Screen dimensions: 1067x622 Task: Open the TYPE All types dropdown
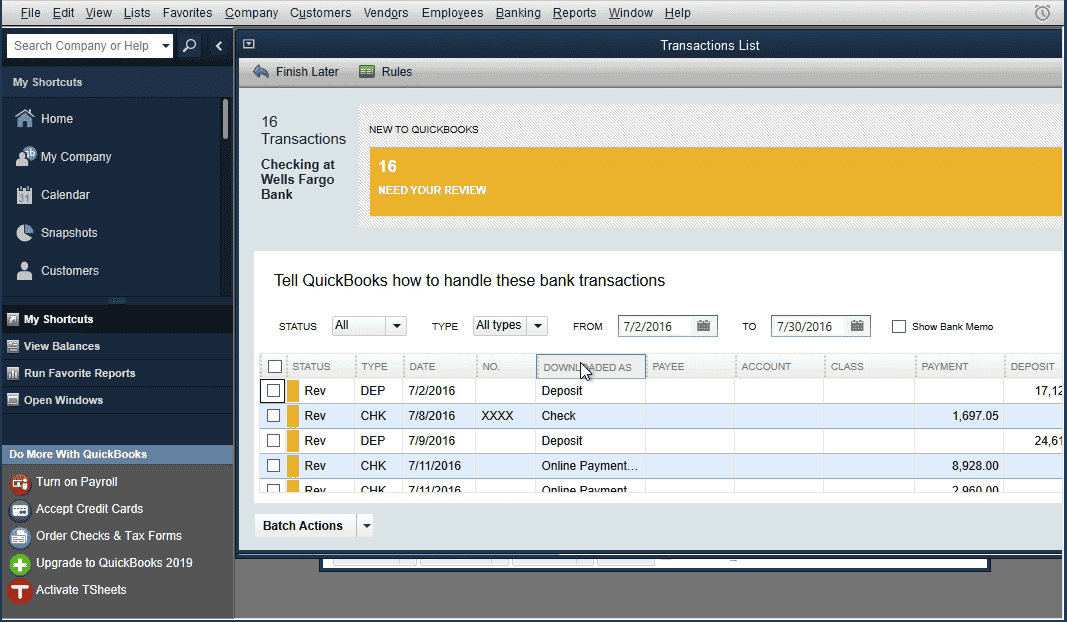tap(510, 326)
